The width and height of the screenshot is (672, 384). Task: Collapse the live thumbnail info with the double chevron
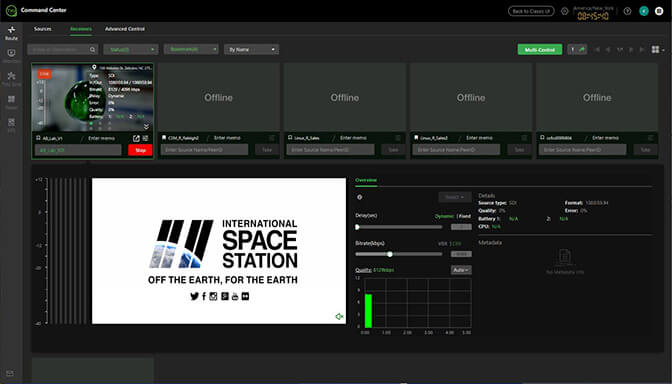point(146,127)
